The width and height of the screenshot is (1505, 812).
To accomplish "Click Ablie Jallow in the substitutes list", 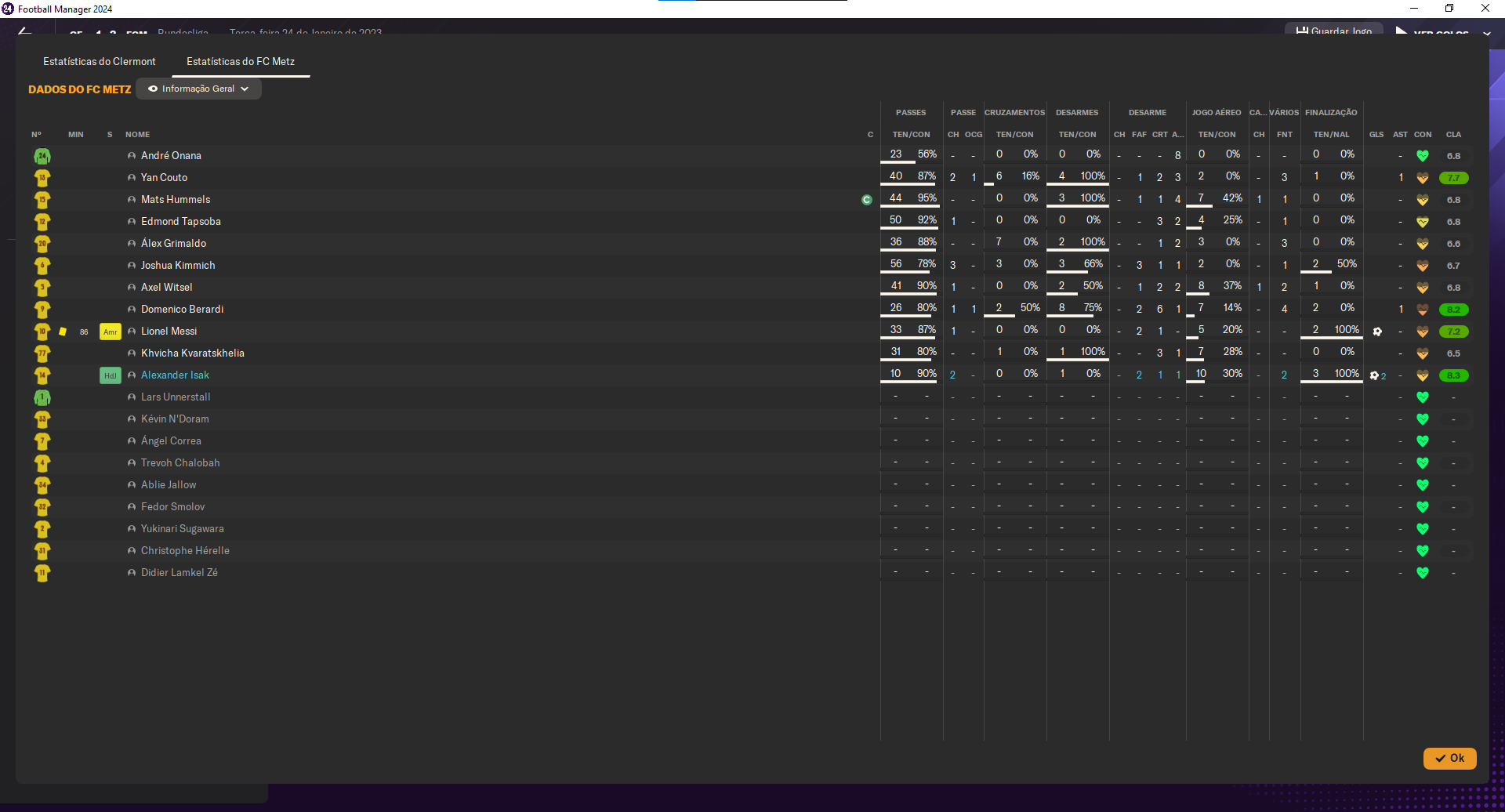I will pos(169,485).
